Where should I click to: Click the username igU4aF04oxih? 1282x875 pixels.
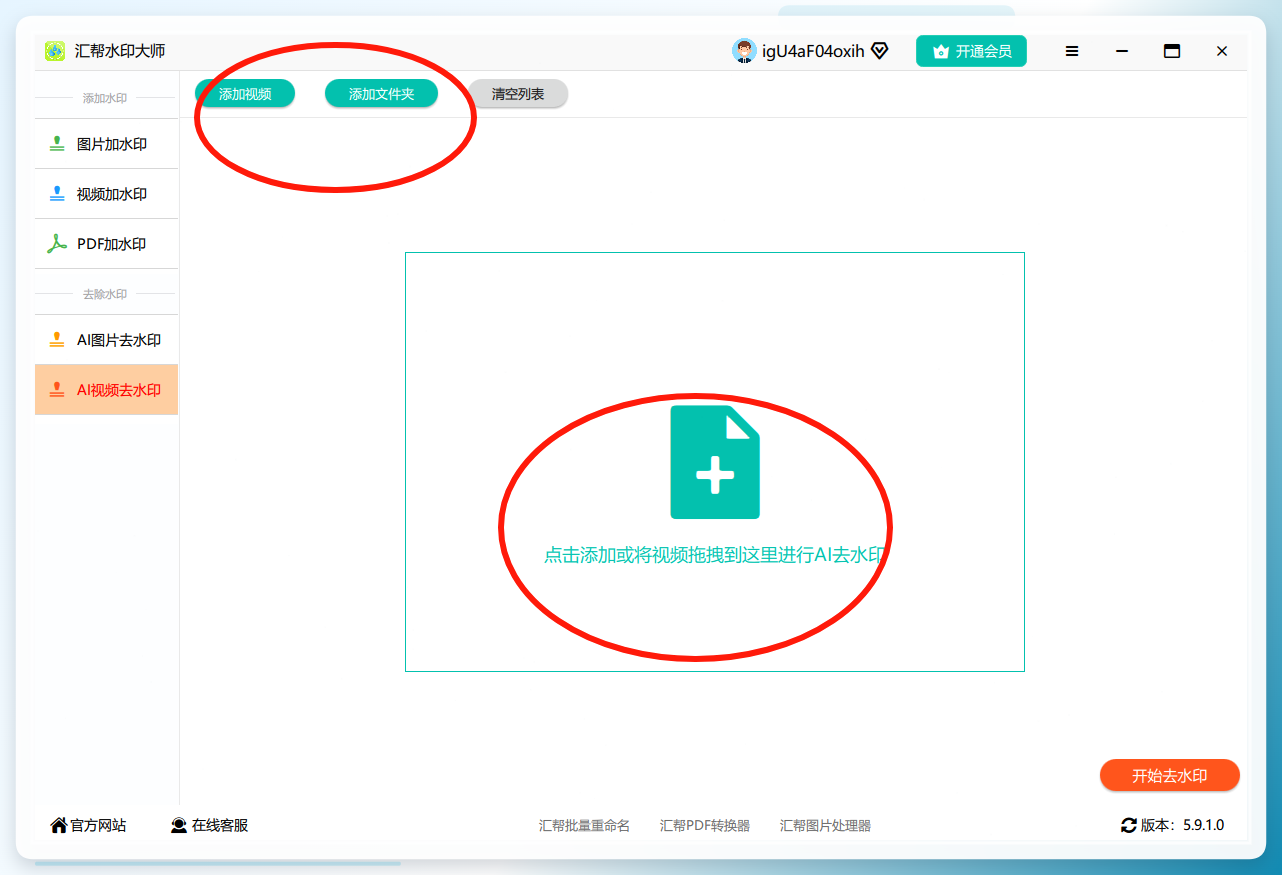[813, 51]
